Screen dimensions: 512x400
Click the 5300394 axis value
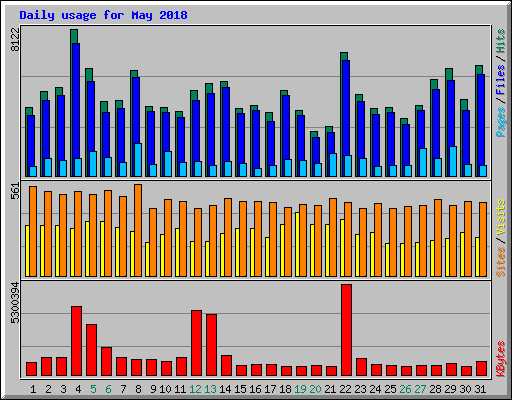pyautogui.click(x=15, y=303)
